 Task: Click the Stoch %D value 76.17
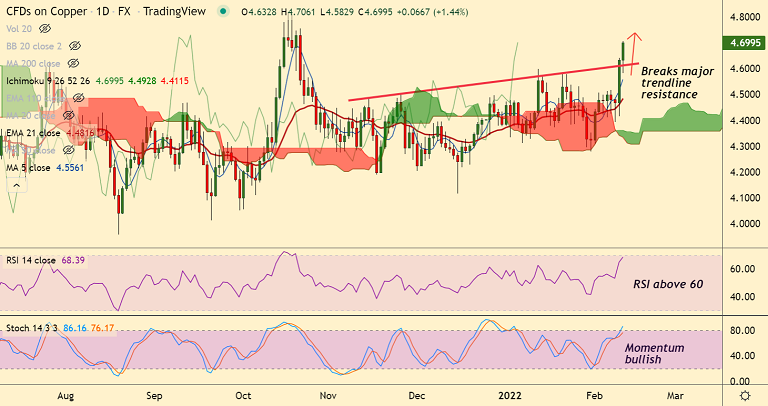[102, 328]
